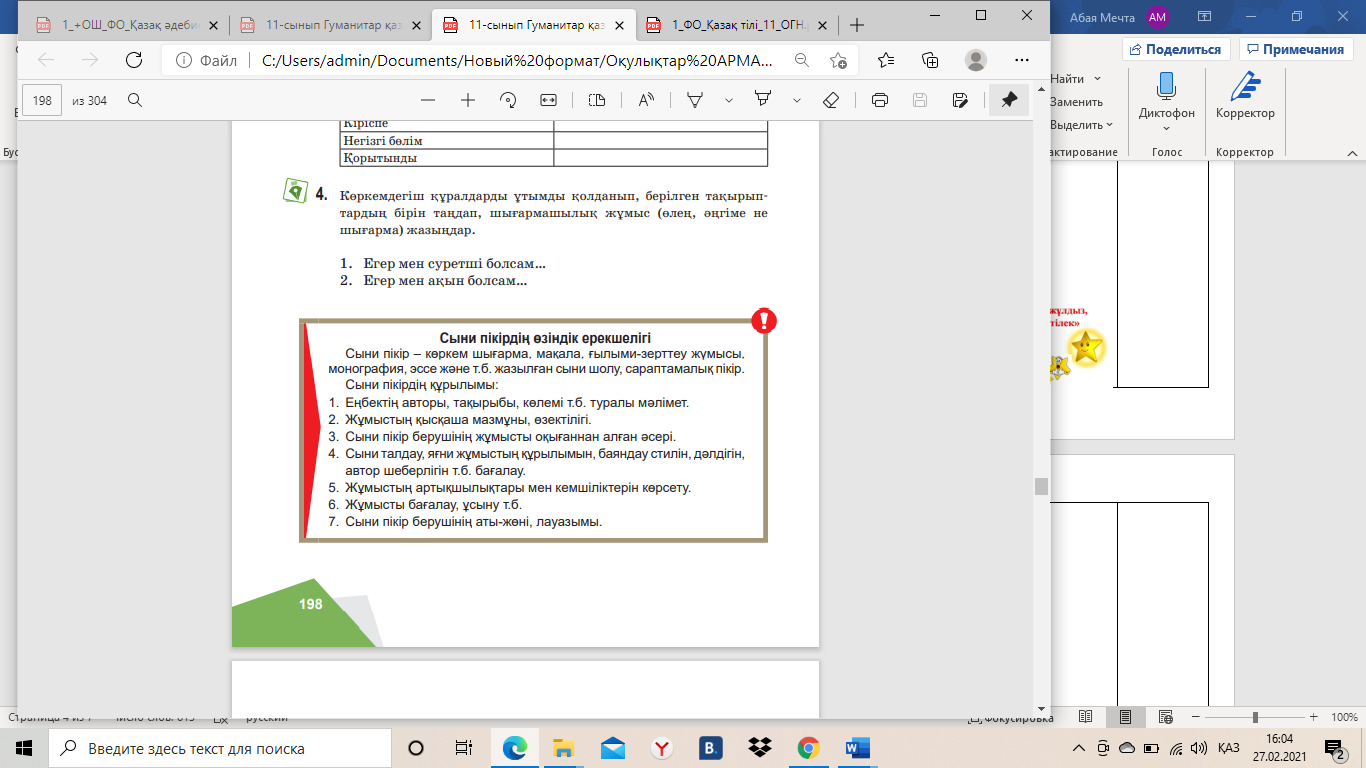1366x768 pixels.
Task: Open the Найти dropdown arrow in Word
Action: tap(1097, 79)
